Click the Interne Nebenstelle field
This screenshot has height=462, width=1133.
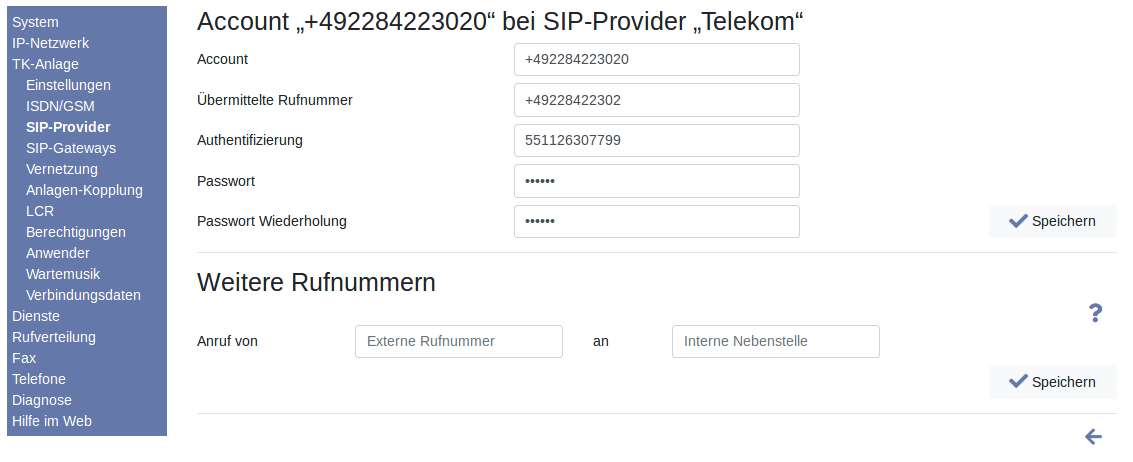click(775, 341)
